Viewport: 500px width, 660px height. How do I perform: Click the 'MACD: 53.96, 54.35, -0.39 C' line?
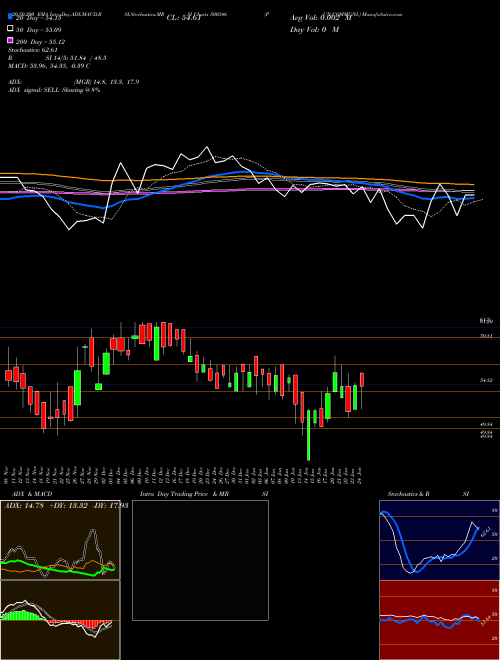coord(49,66)
